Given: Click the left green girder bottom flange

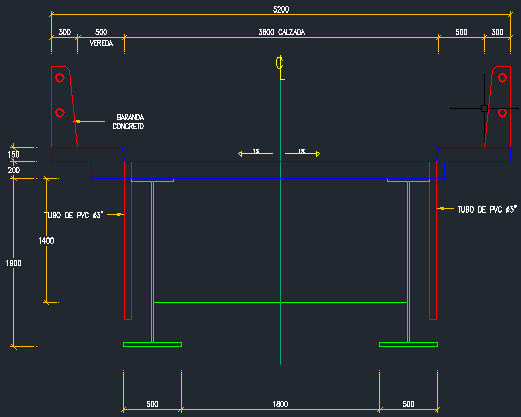Looking at the screenshot, I should coord(152,344).
